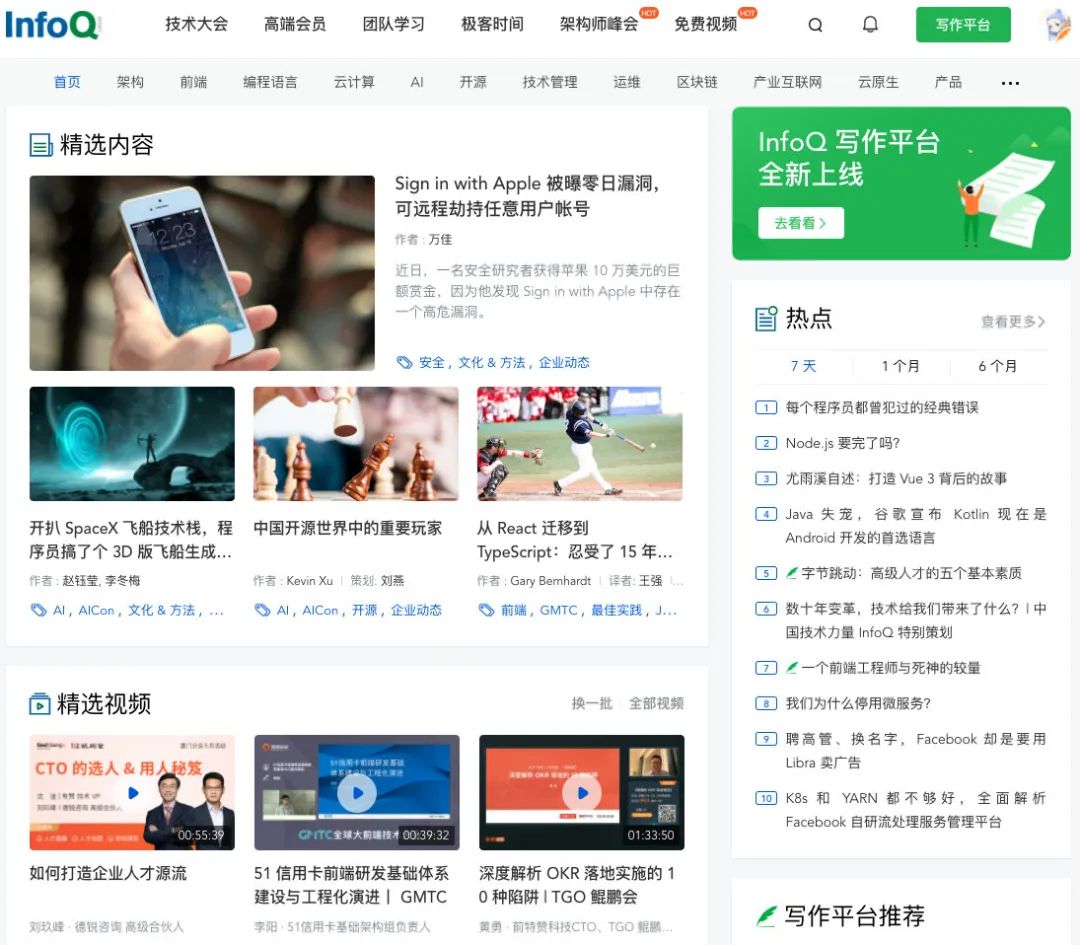Click 去看看 on the banner
Image resolution: width=1080 pixels, height=945 pixels.
[x=800, y=223]
